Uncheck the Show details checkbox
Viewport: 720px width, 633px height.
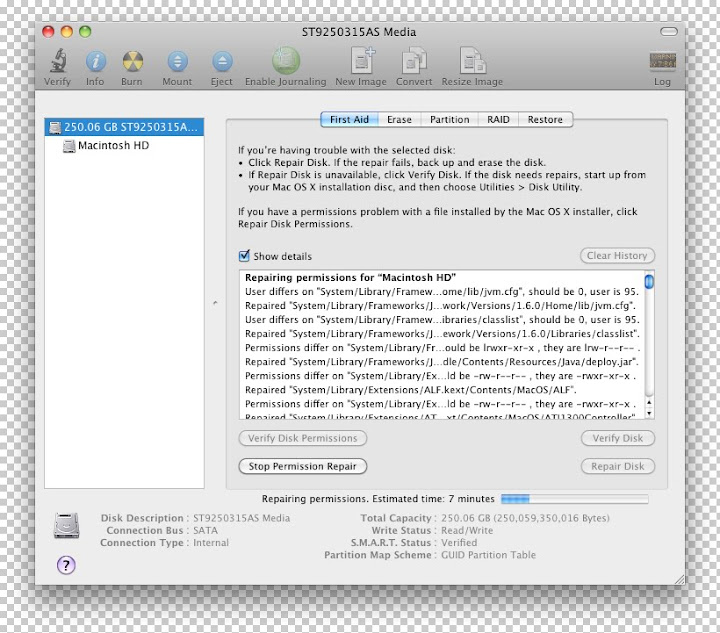click(244, 256)
